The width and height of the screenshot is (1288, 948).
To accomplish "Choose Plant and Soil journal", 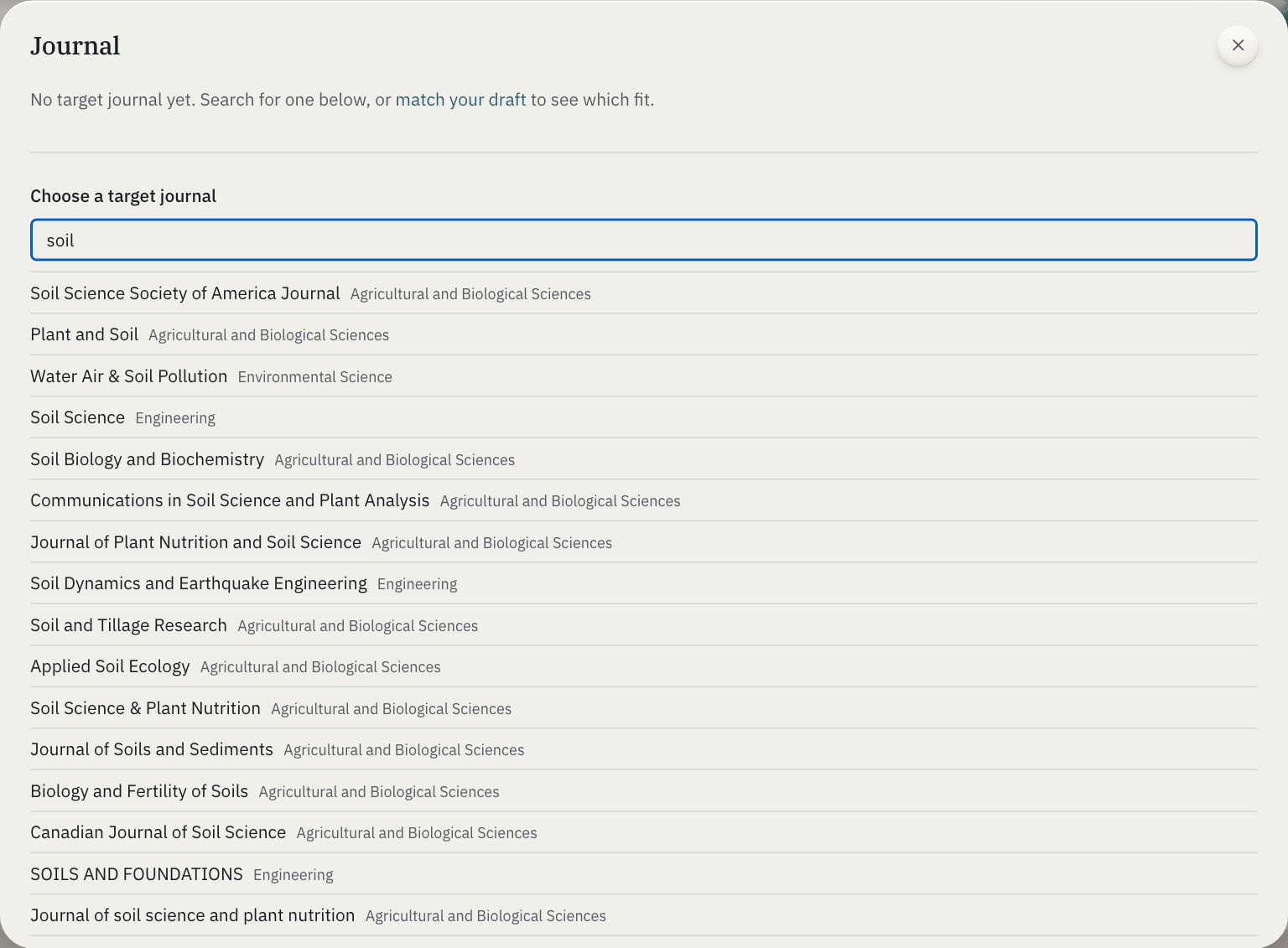I will (644, 334).
